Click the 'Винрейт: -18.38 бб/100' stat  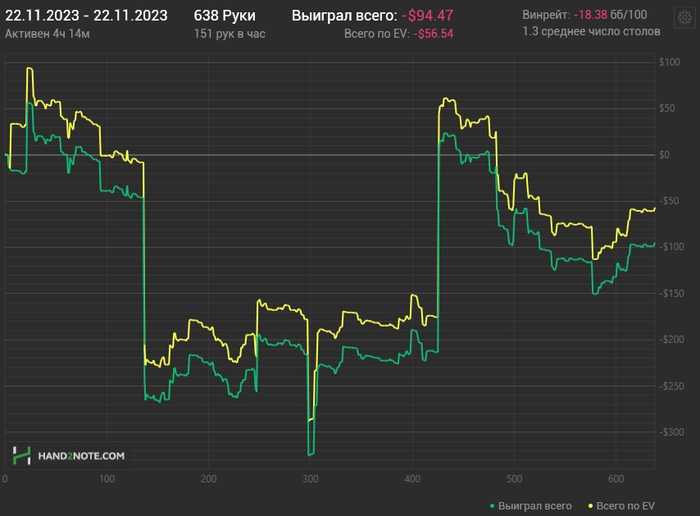584,15
